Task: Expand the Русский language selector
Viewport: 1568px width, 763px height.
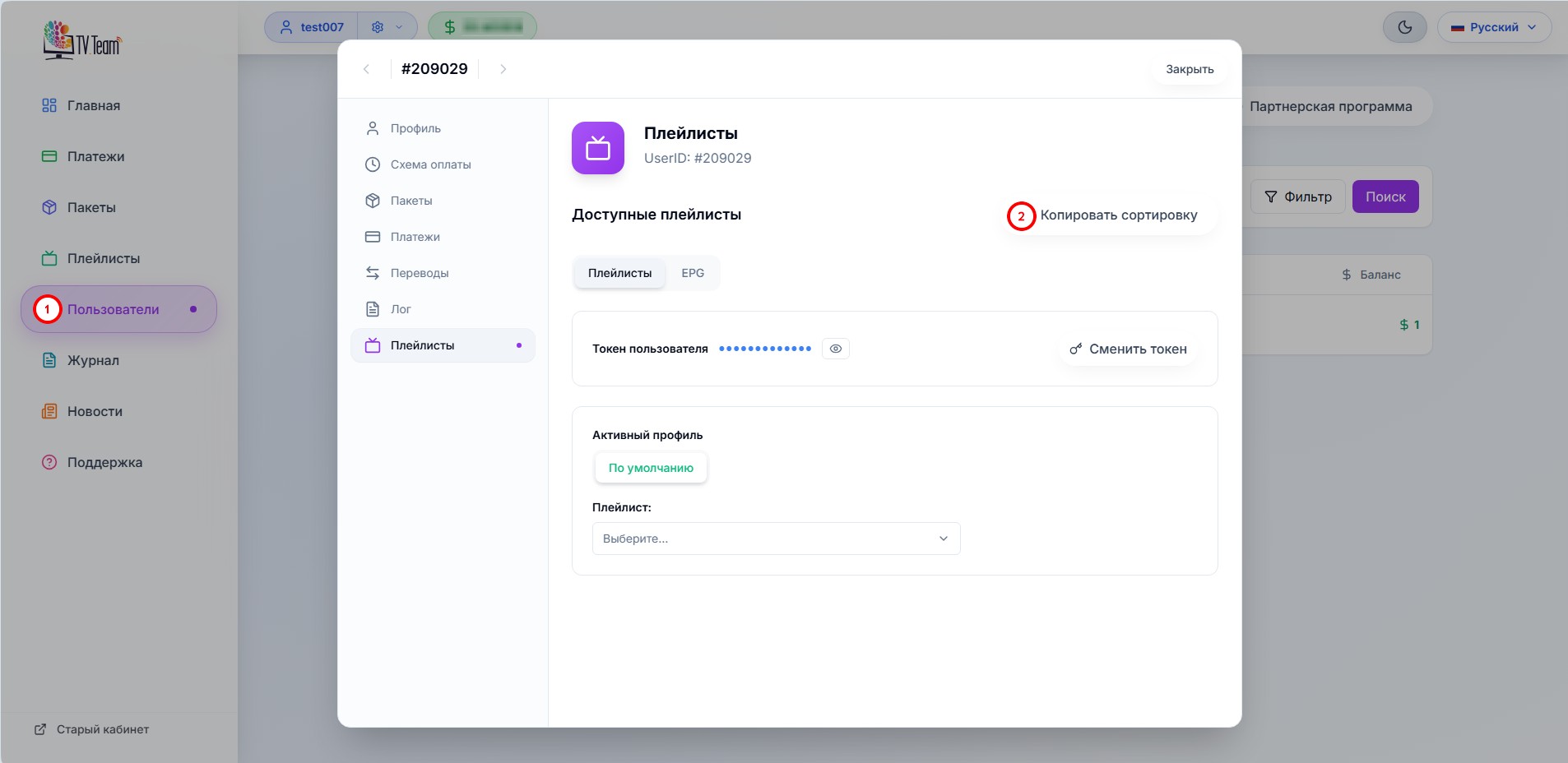Action: (x=1494, y=27)
